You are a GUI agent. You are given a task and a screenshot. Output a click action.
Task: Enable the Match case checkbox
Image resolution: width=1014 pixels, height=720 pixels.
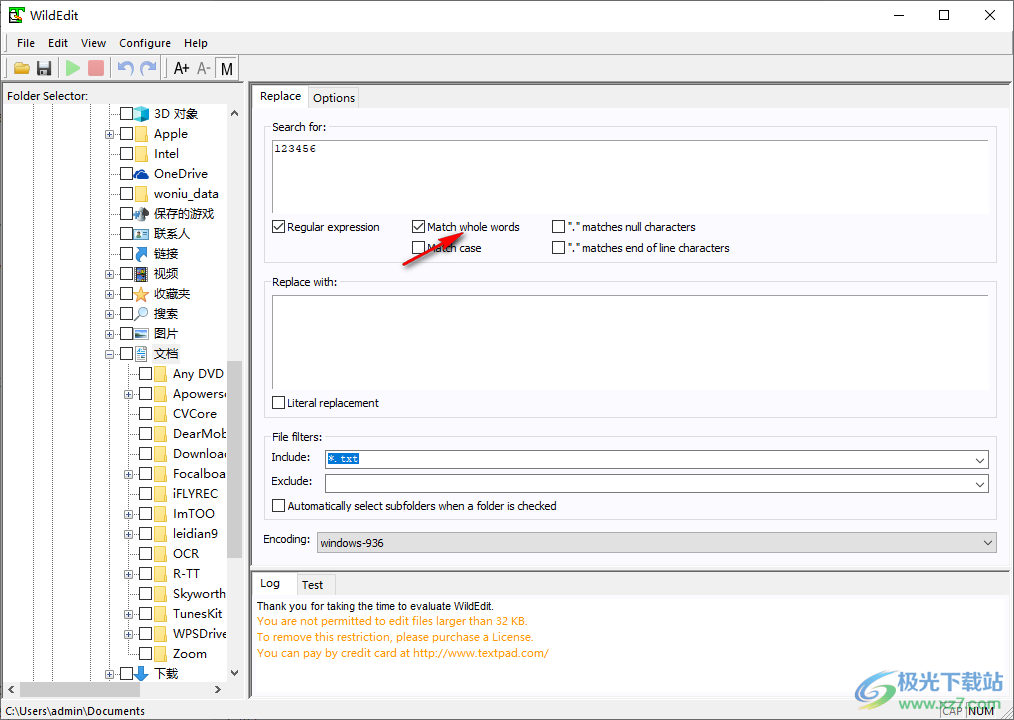[x=419, y=248]
